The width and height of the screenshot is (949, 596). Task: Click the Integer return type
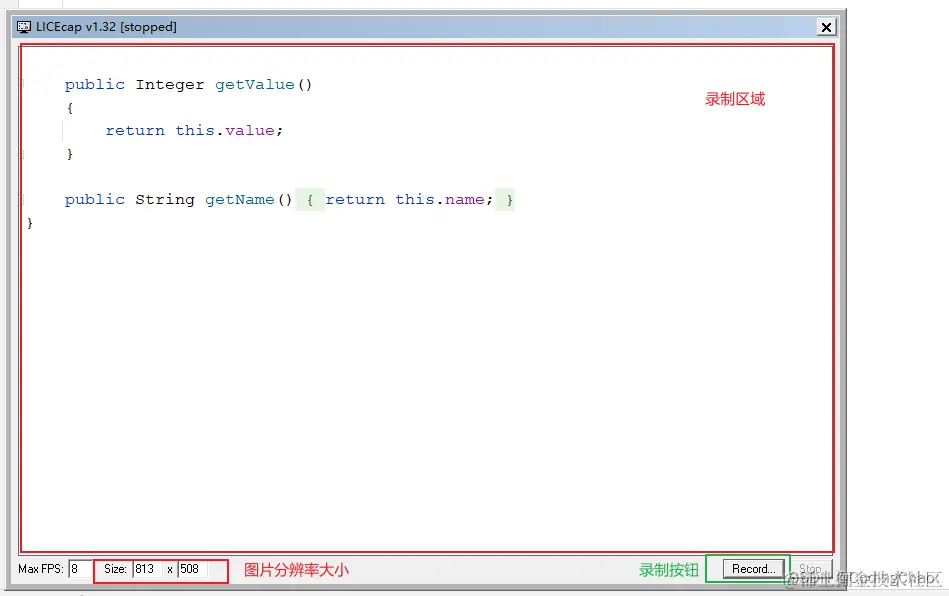pyautogui.click(x=169, y=85)
